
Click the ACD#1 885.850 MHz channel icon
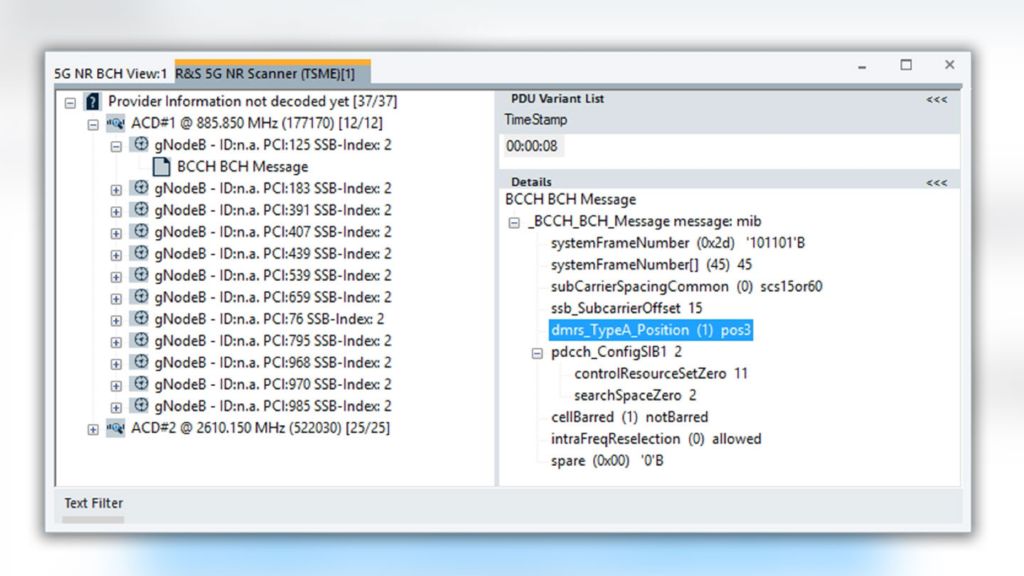(x=115, y=124)
